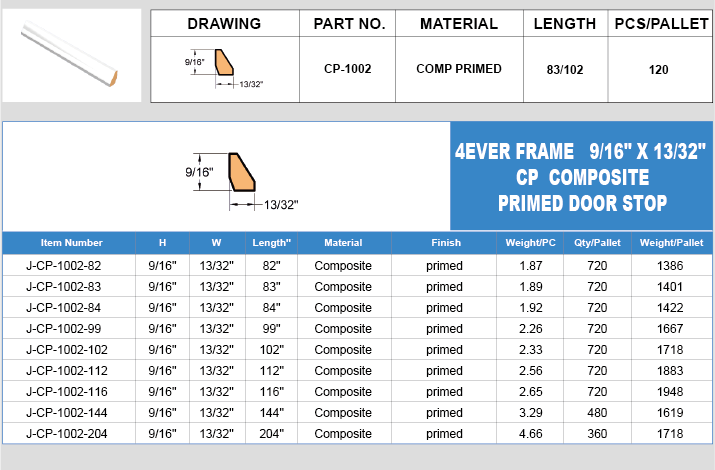
Task: Select item J-CP-1002-102
Action: (67, 350)
